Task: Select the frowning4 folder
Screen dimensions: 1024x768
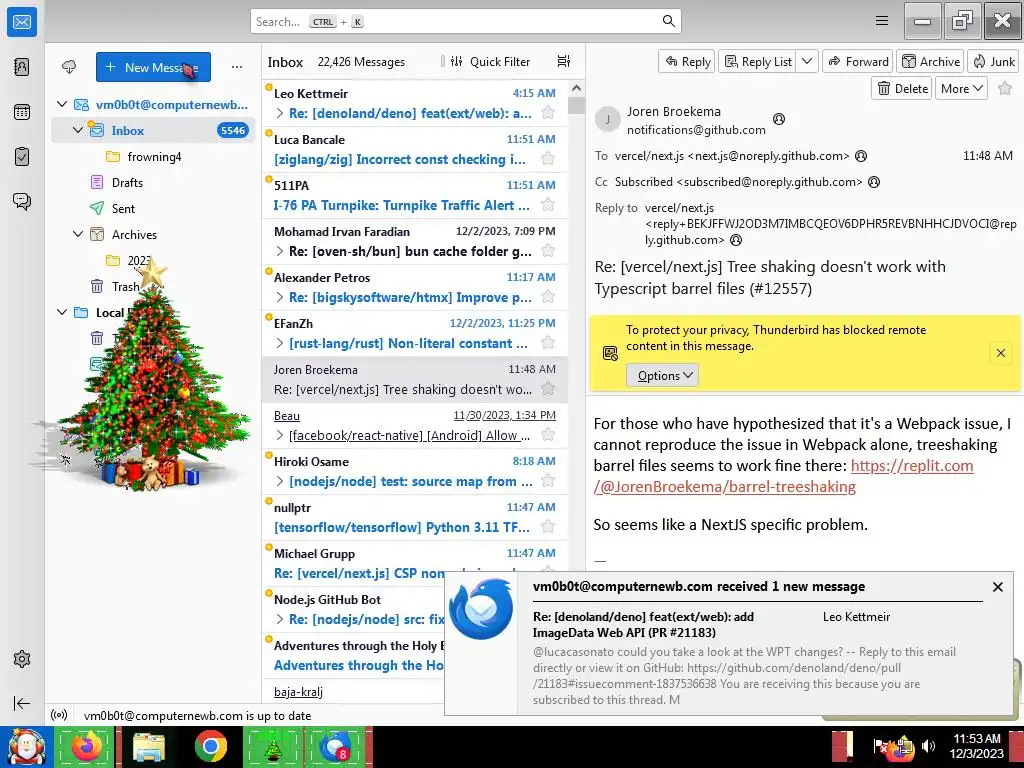Action: [x=153, y=156]
